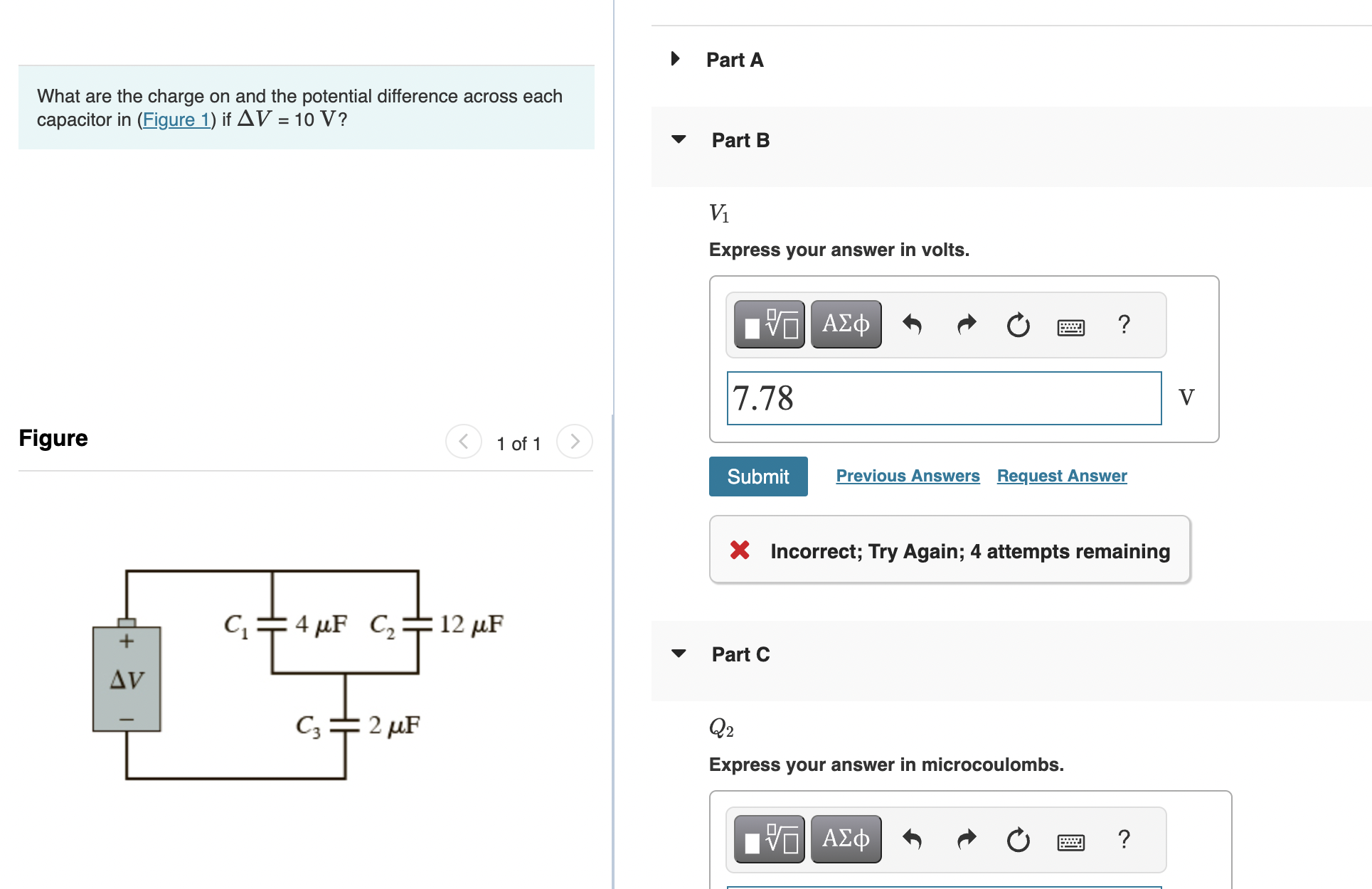View Previous Answers for Part B

pyautogui.click(x=907, y=475)
